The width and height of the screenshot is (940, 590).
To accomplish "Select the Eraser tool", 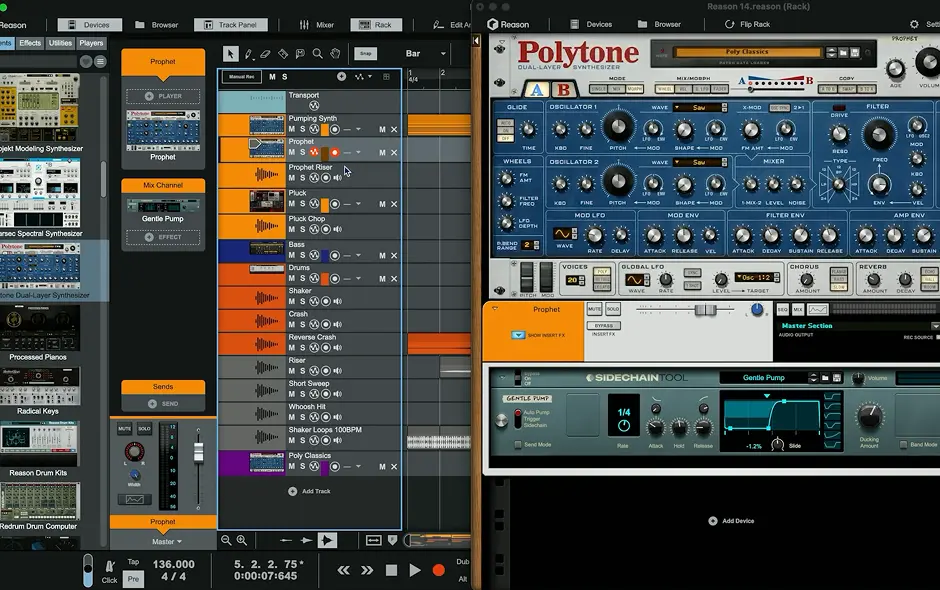I will (x=265, y=54).
